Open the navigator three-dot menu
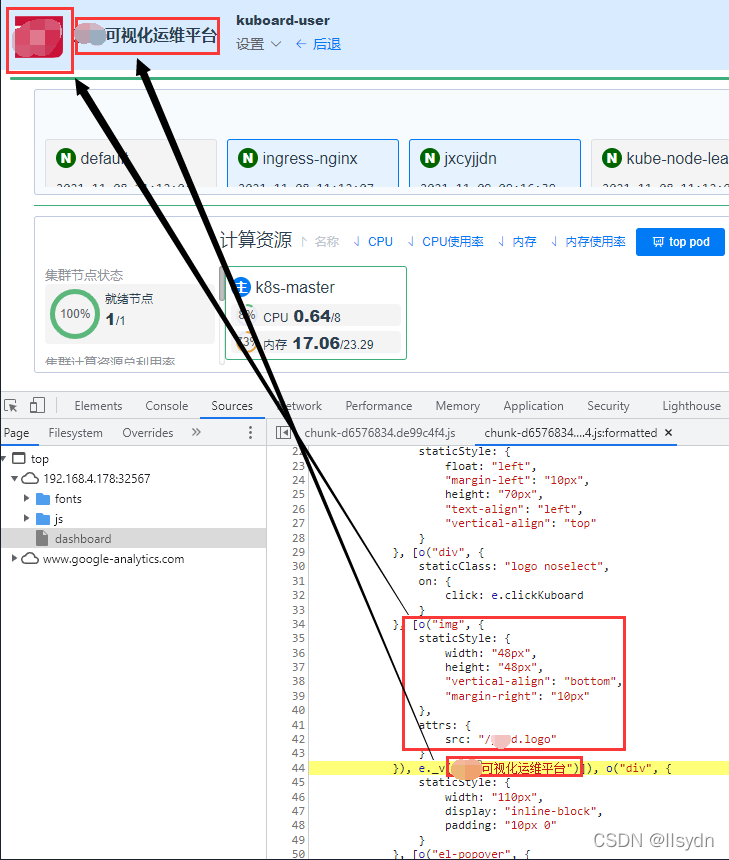This screenshot has height=860, width=729. [x=250, y=432]
